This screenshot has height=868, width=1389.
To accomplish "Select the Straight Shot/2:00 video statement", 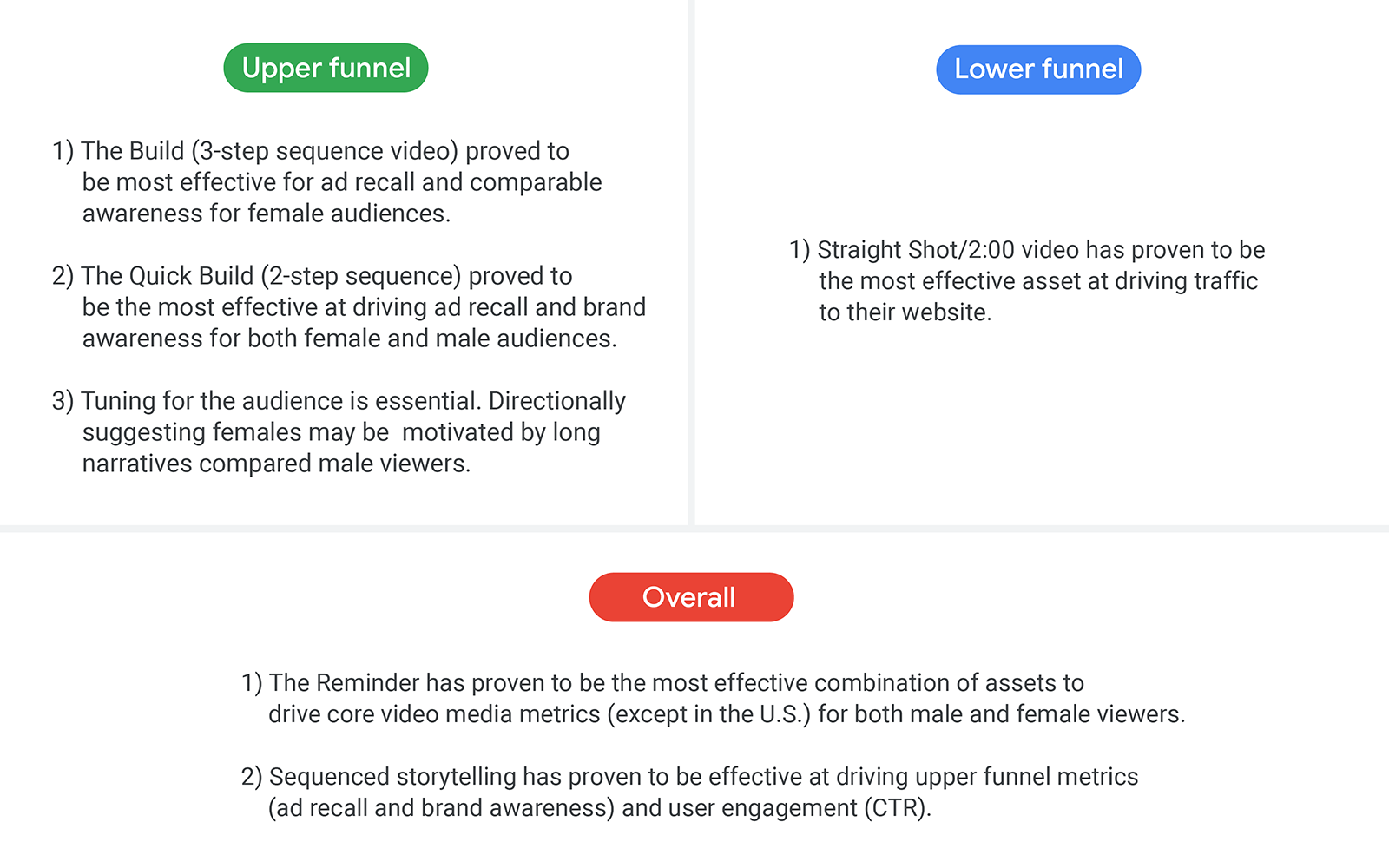I will 1027,281.
